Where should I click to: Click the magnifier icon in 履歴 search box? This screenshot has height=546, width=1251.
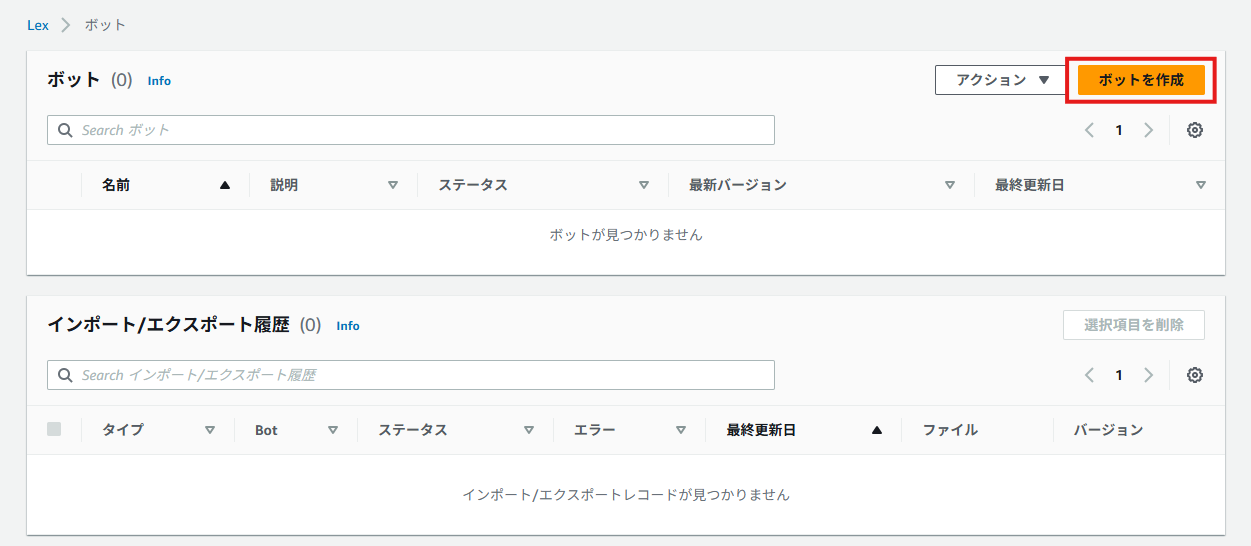click(66, 375)
